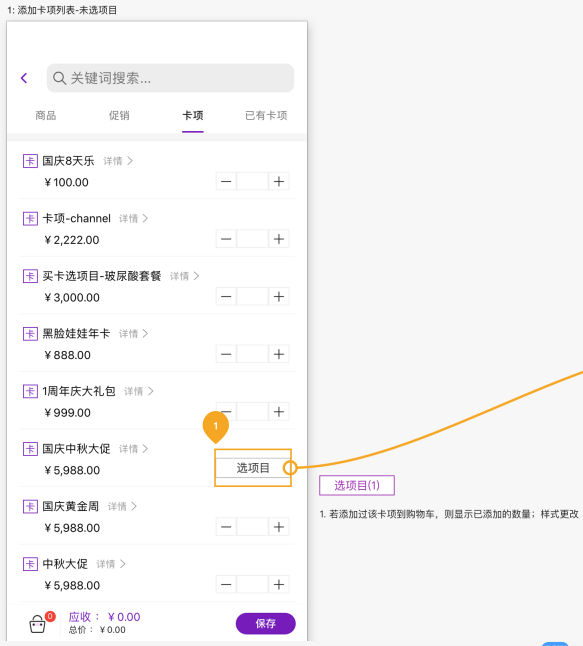Decrease quantity for 卡项-channel
Screen dimensions: 583x646
click(x=226, y=239)
